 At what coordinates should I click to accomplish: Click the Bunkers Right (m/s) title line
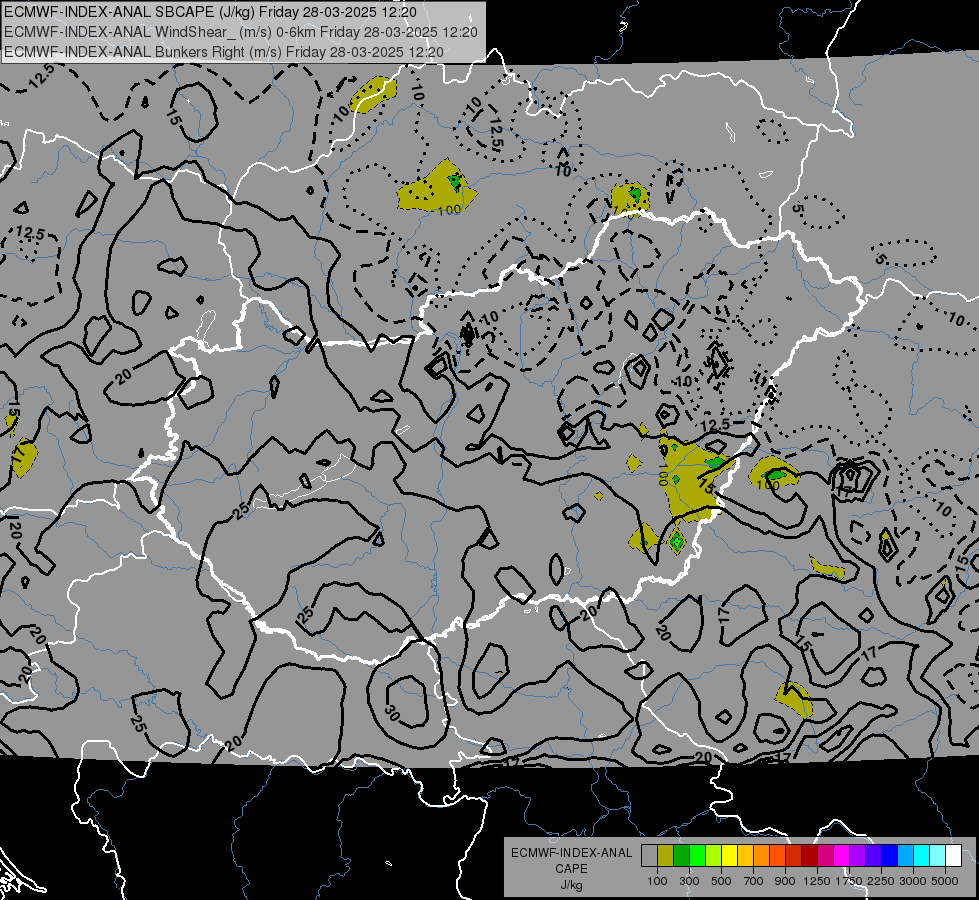click(224, 52)
